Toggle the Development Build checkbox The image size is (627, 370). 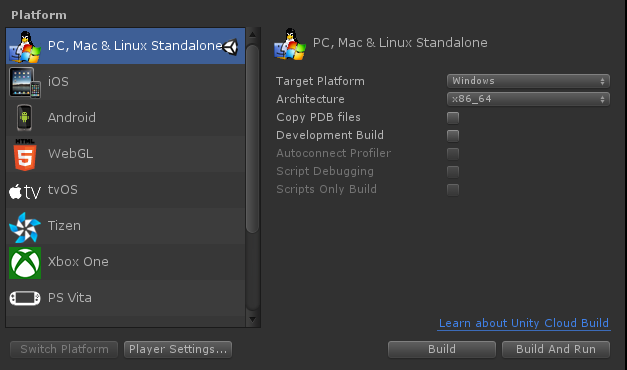click(x=453, y=136)
